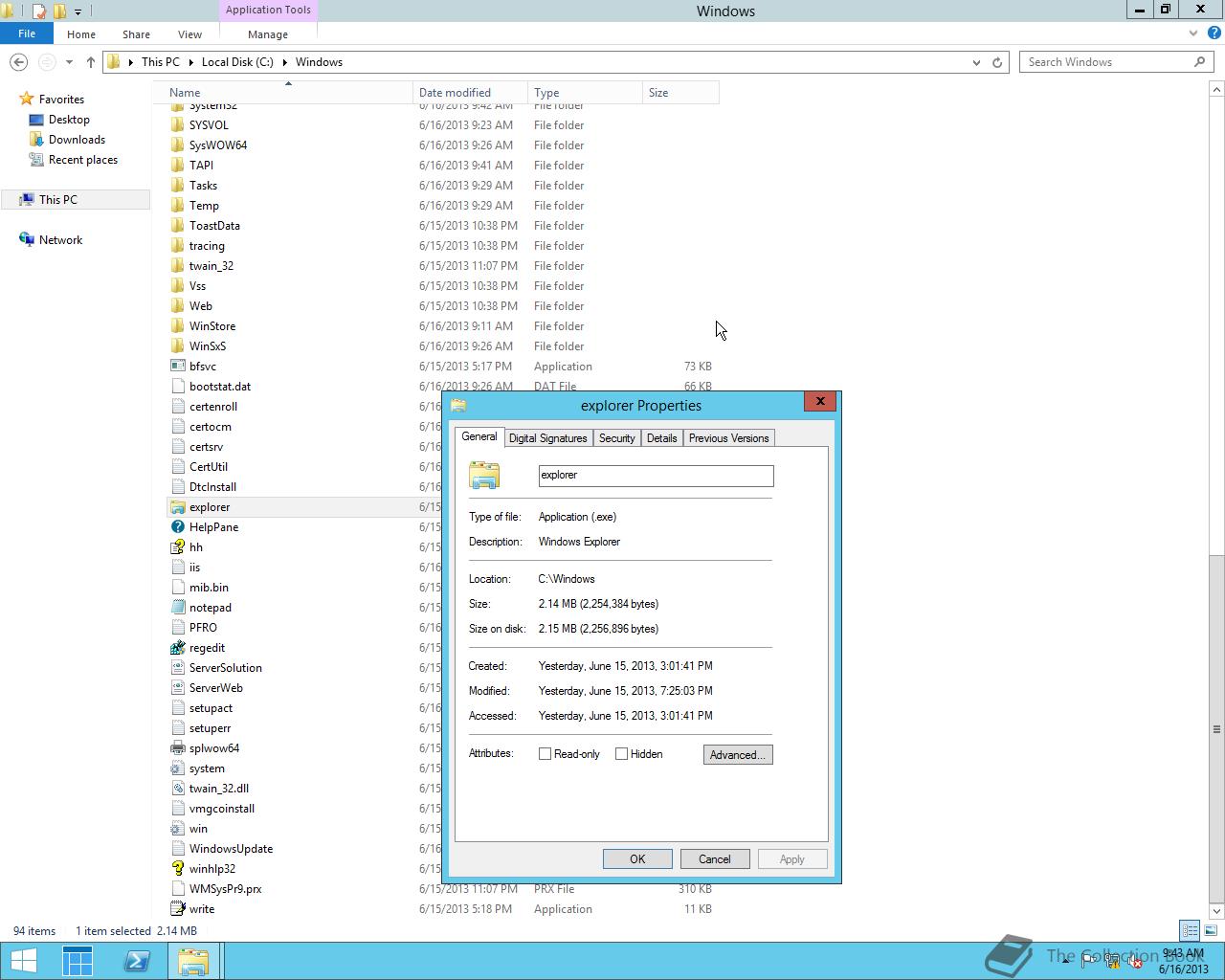Toggle the Hidden attribute checkbox
The image size is (1225, 980).
click(x=622, y=754)
